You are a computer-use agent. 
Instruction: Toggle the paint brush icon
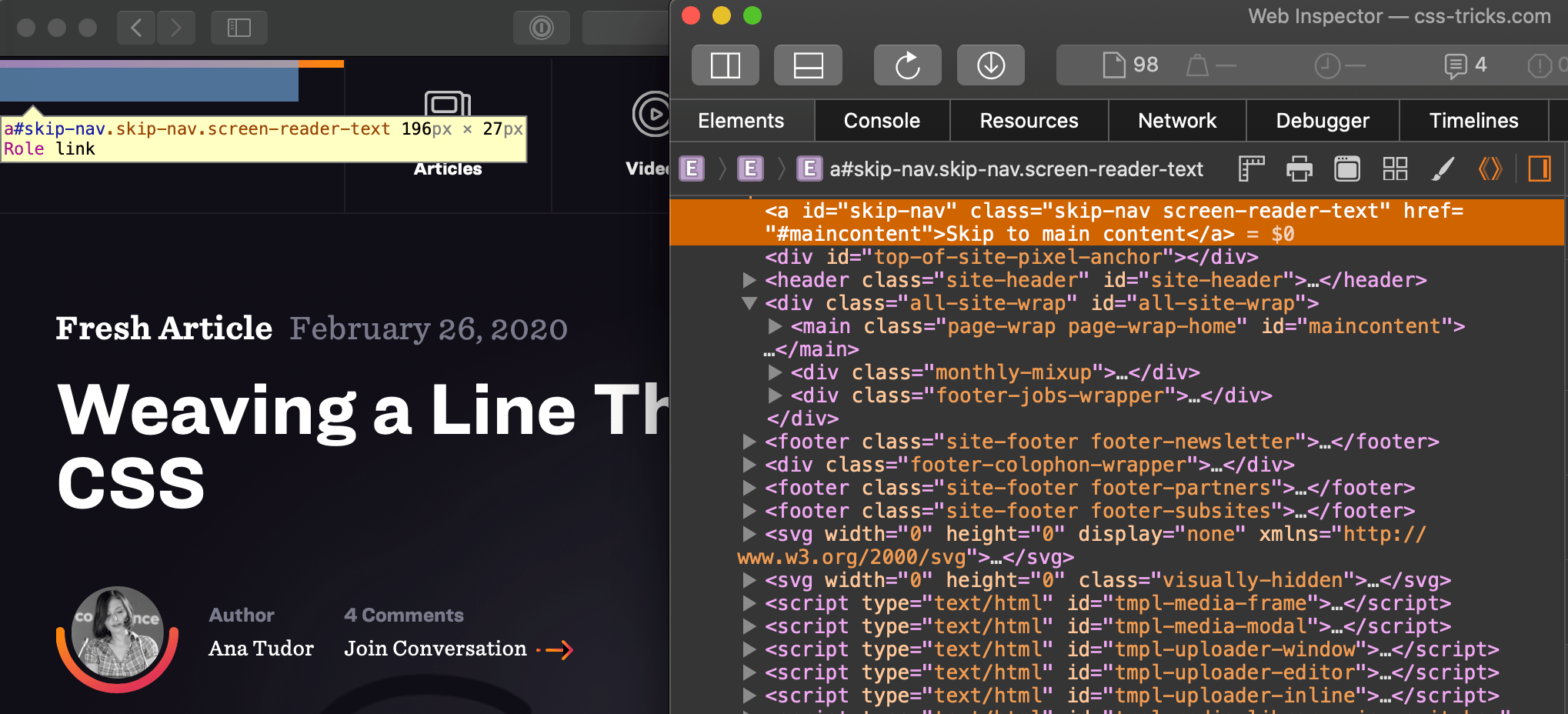click(x=1443, y=168)
